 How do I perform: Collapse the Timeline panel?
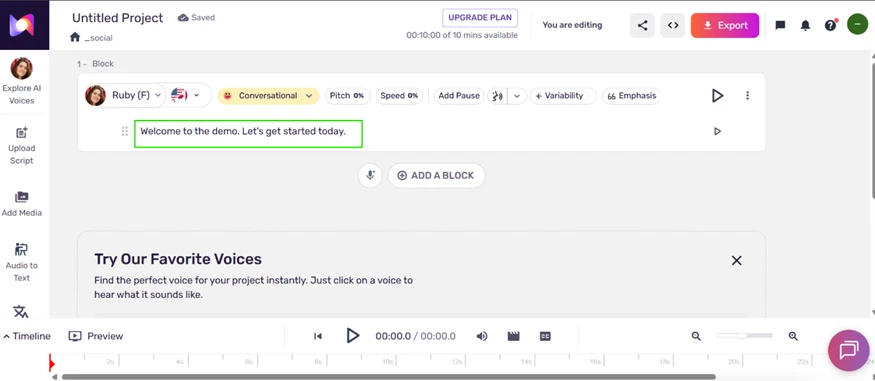(27, 336)
